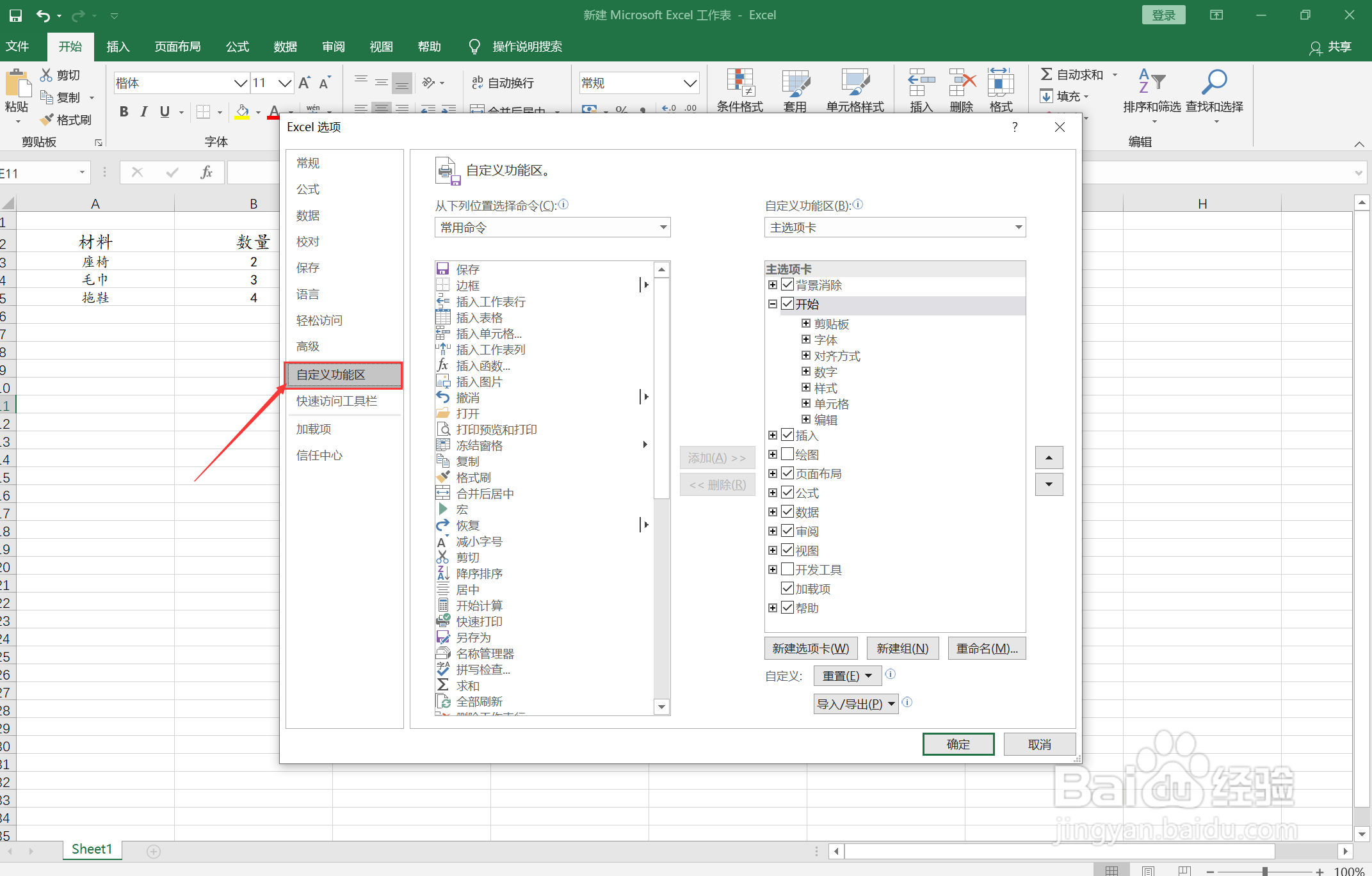The height and width of the screenshot is (876, 1372).
Task: Open the 常用命令 commands source dropdown
Action: coord(553,227)
